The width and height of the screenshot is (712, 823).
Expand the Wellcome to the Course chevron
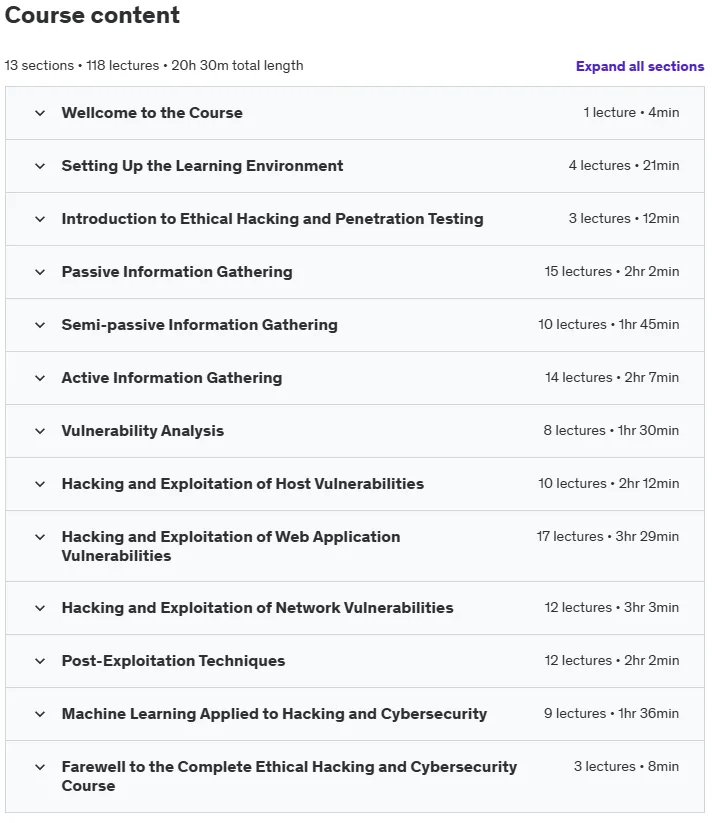40,113
